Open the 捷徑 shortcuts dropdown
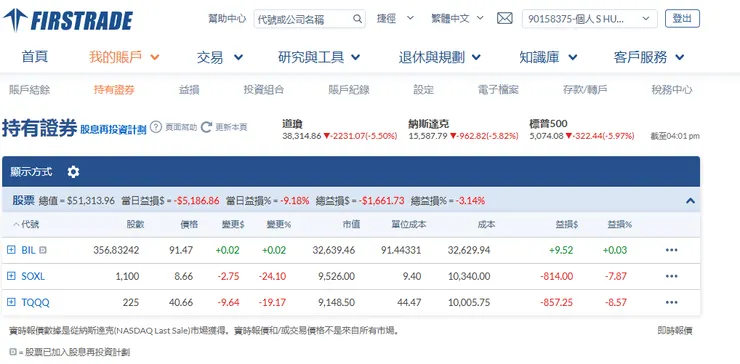Viewport: 740px width, 364px height. (395, 18)
